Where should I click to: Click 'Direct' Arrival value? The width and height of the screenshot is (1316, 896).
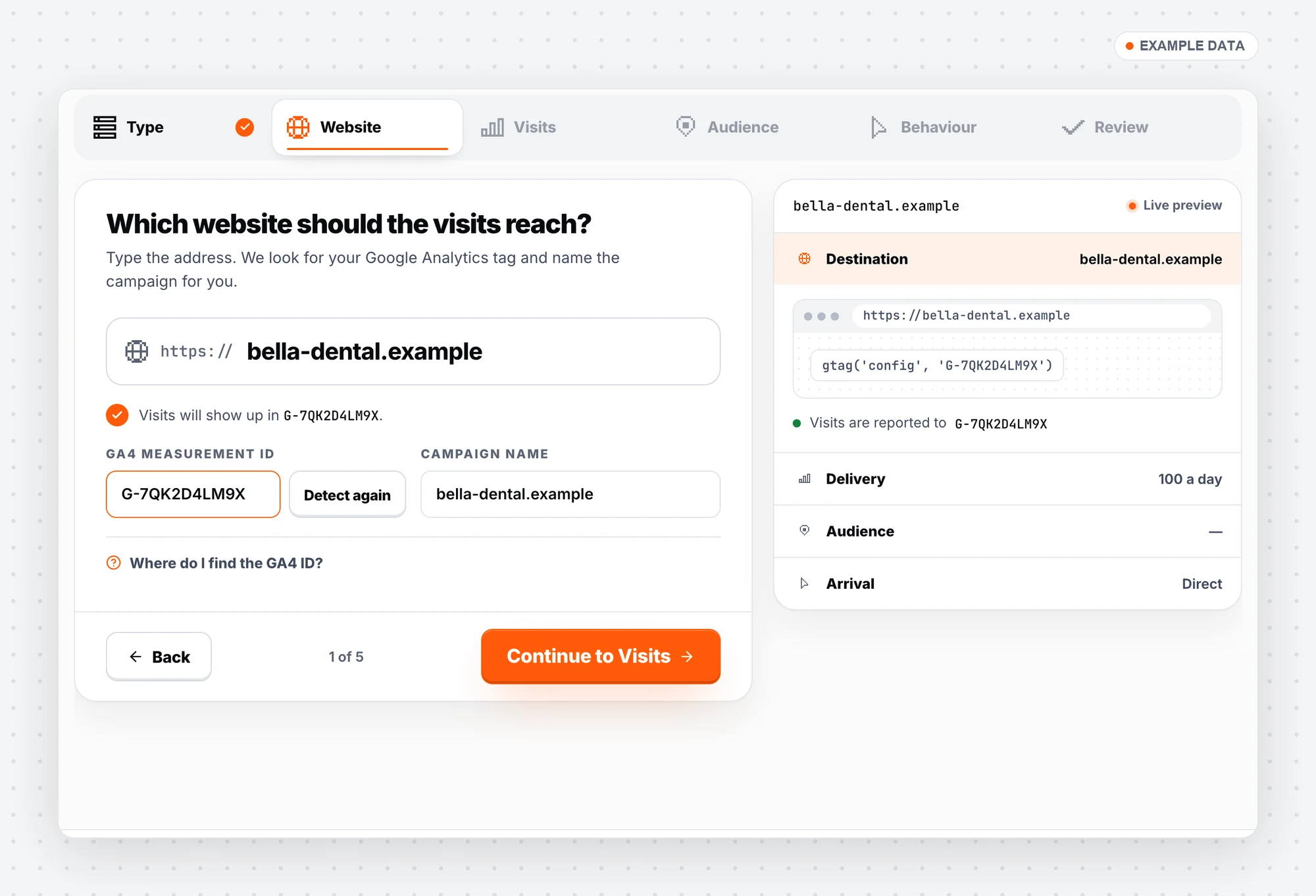(1202, 584)
